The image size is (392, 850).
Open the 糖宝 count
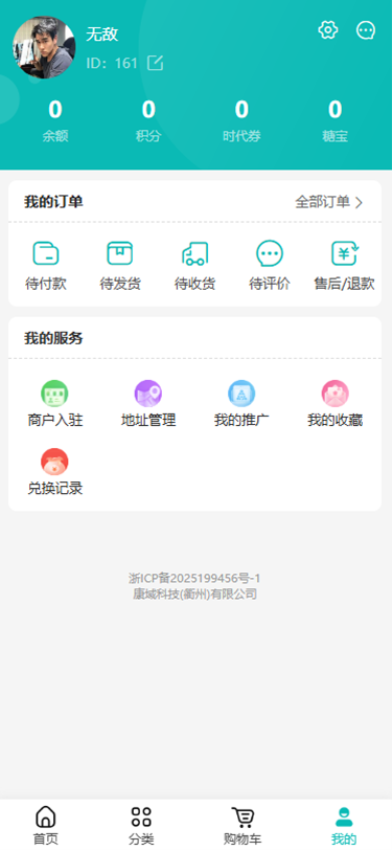click(x=335, y=110)
